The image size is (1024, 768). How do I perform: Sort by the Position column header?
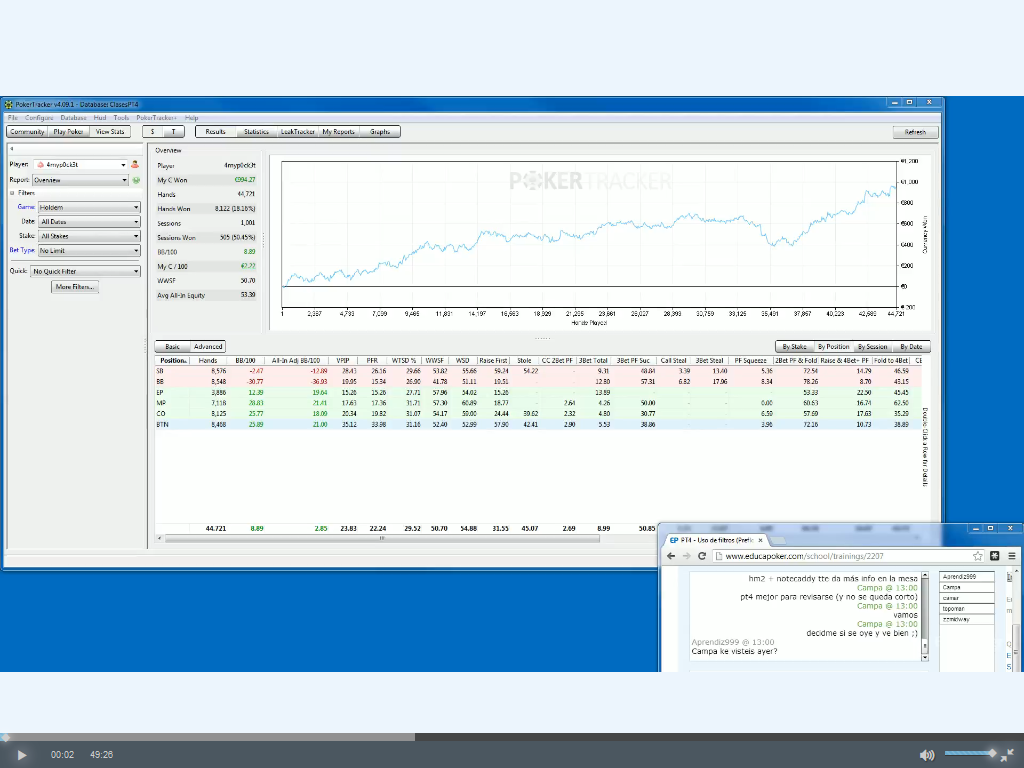coord(173,360)
